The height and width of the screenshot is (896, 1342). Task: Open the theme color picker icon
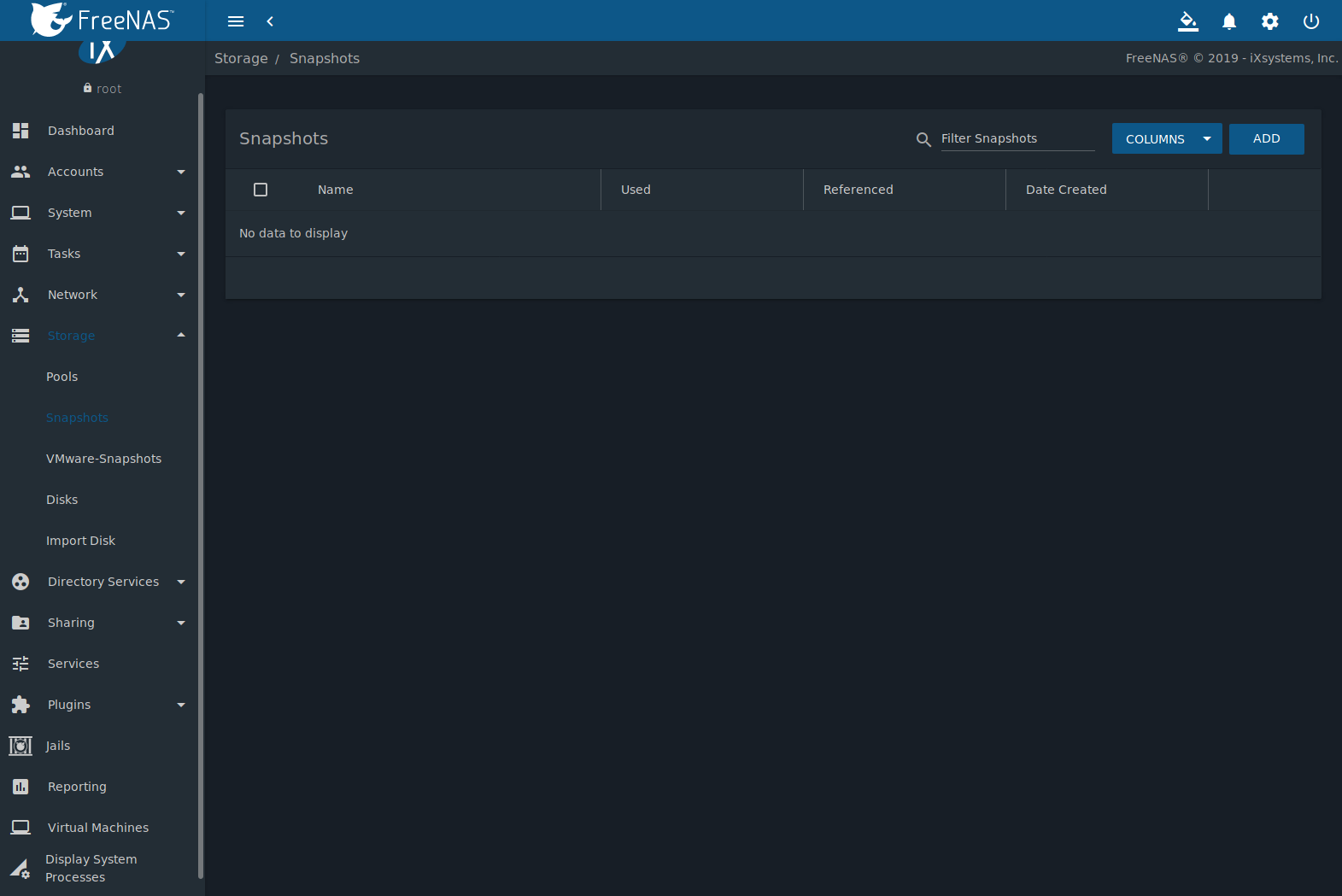[1188, 21]
